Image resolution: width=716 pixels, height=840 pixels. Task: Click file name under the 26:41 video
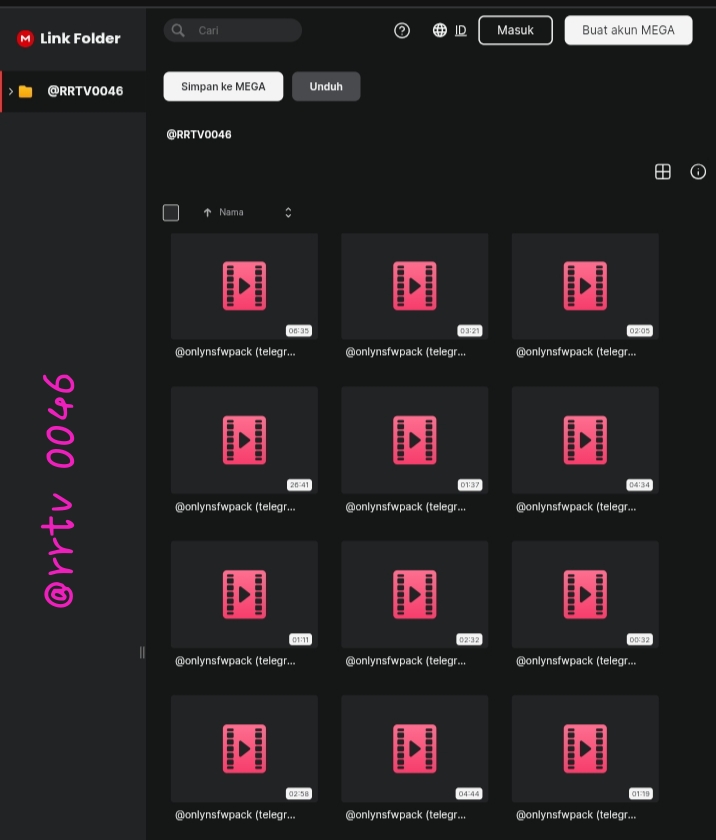pyautogui.click(x=235, y=507)
